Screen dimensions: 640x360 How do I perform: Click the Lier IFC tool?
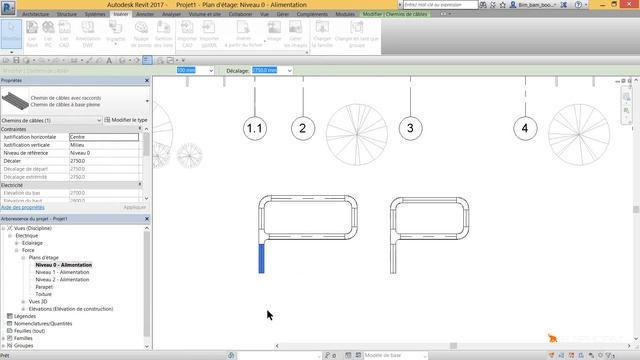48,34
